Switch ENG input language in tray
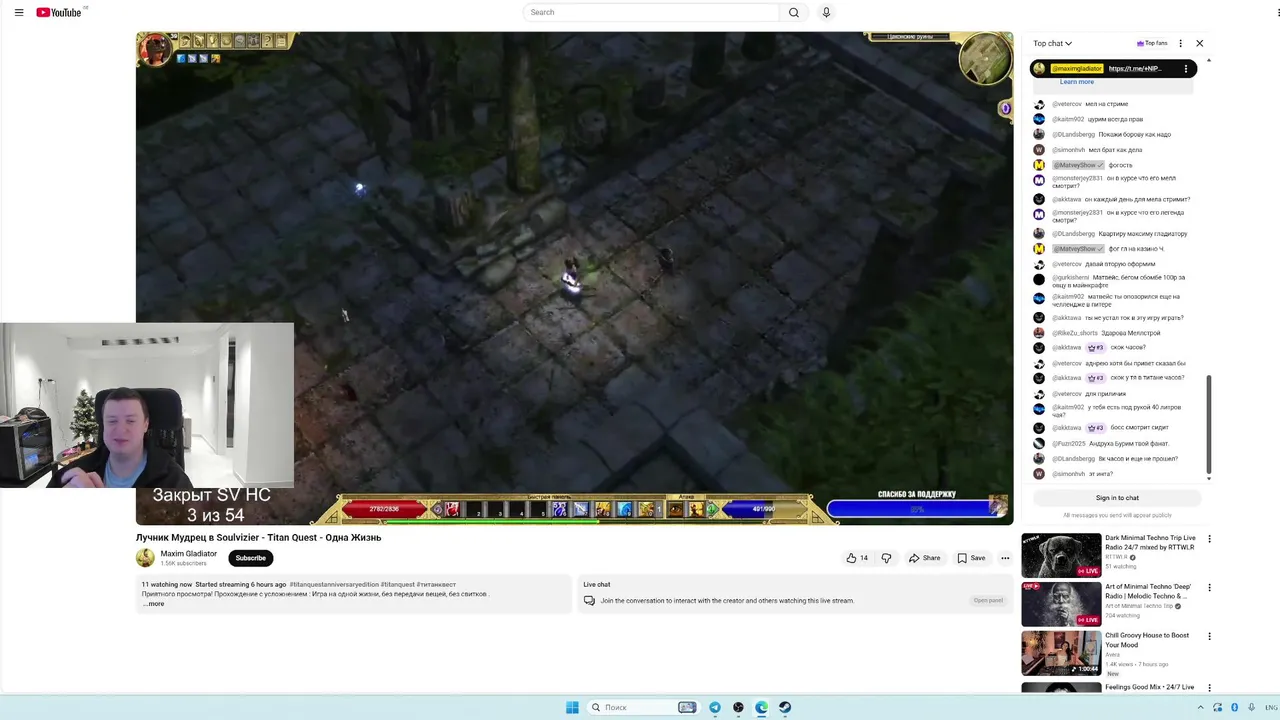1280x720 pixels. click(x=1271, y=707)
